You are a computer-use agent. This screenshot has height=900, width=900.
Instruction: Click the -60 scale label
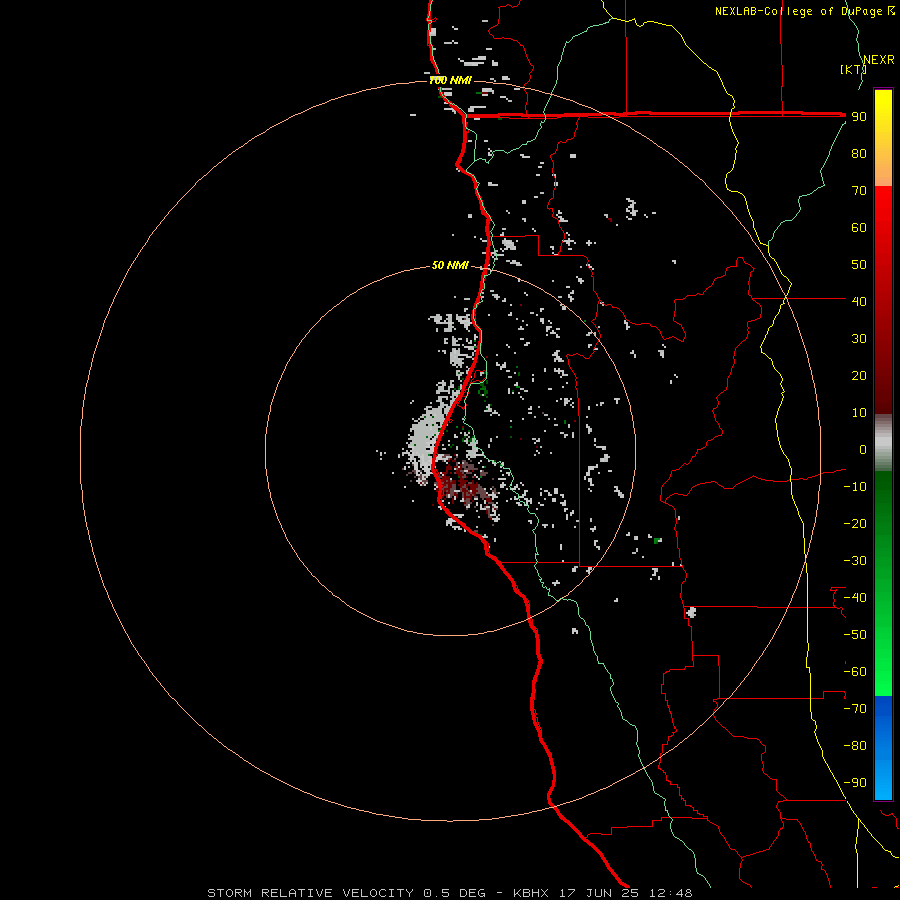[855, 672]
